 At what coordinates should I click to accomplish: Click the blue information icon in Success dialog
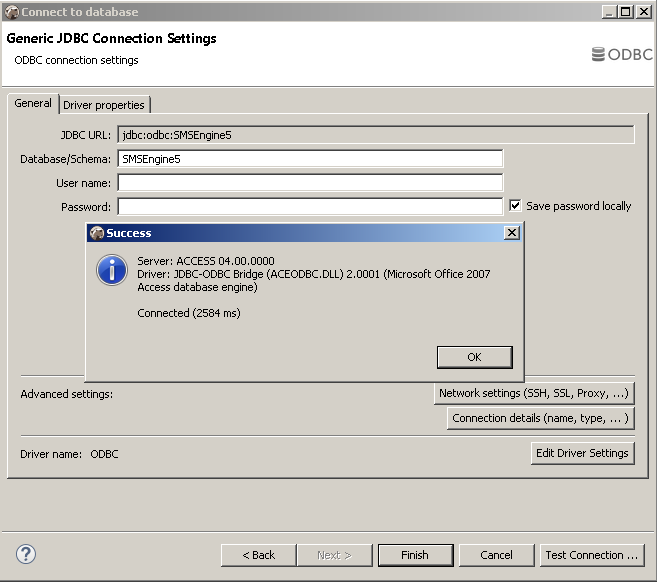point(111,270)
